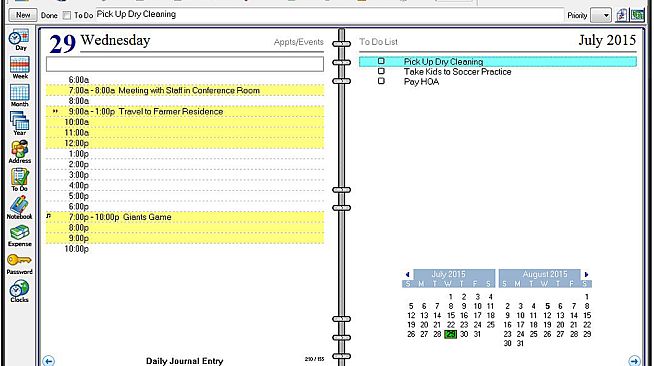The image size is (654, 366).
Task: Click the green icon right of Priority
Action: pyautogui.click(x=637, y=15)
